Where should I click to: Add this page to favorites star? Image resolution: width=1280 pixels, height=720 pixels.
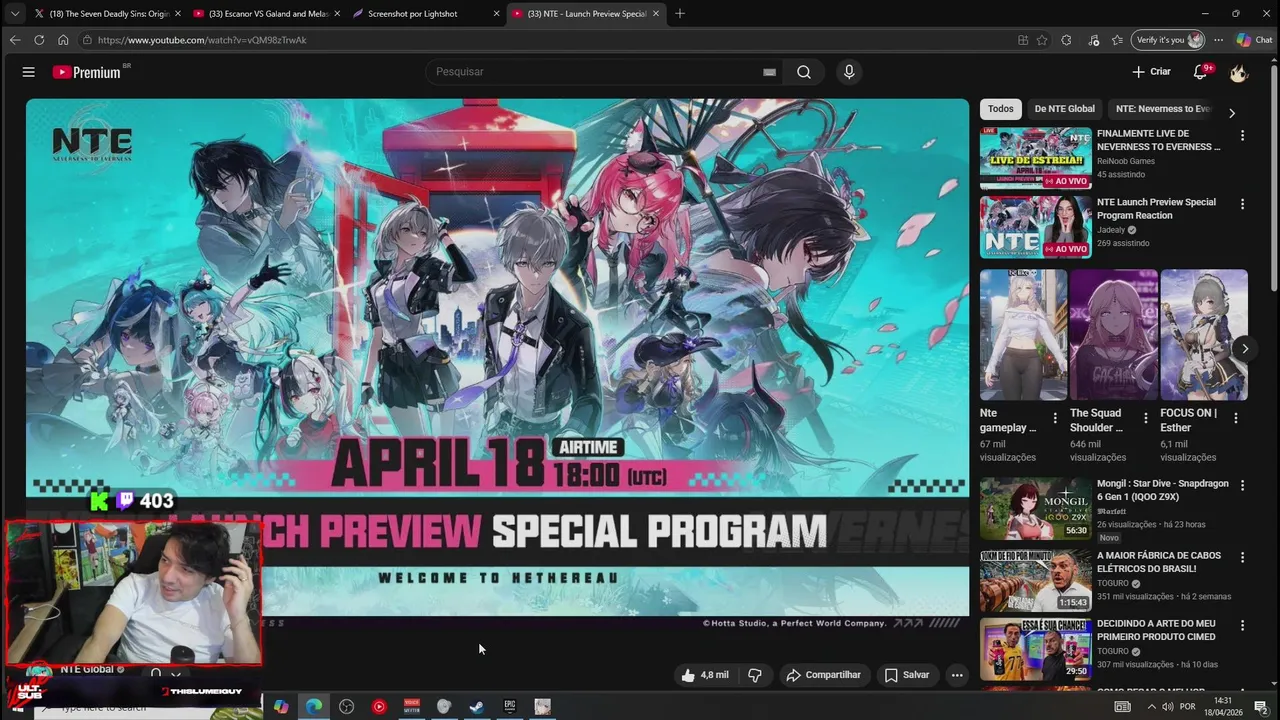[1042, 40]
